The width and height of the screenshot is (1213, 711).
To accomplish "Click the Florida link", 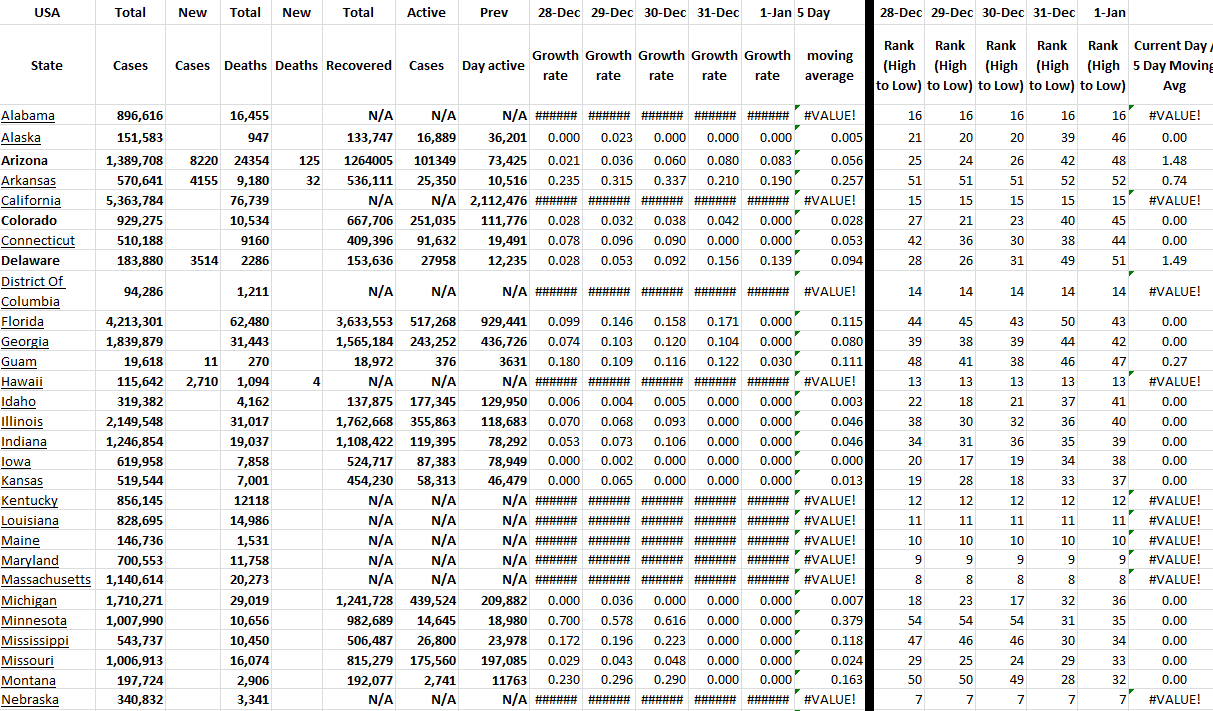I will tap(23, 322).
